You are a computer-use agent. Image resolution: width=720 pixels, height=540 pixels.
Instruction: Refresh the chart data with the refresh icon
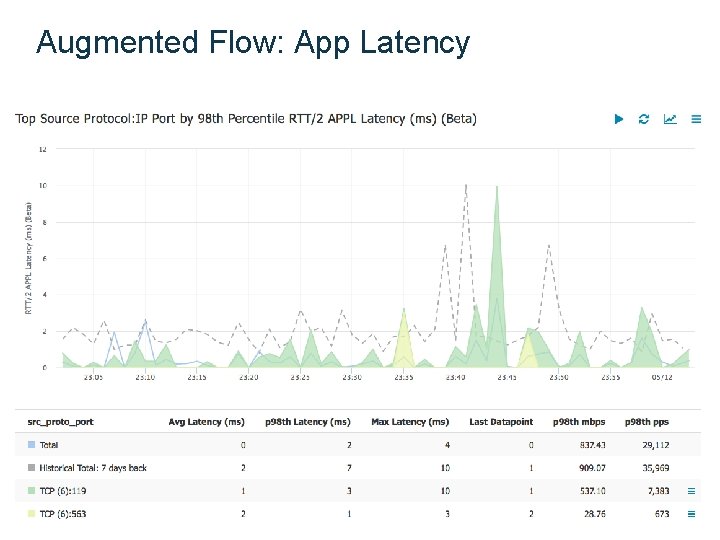coord(644,119)
